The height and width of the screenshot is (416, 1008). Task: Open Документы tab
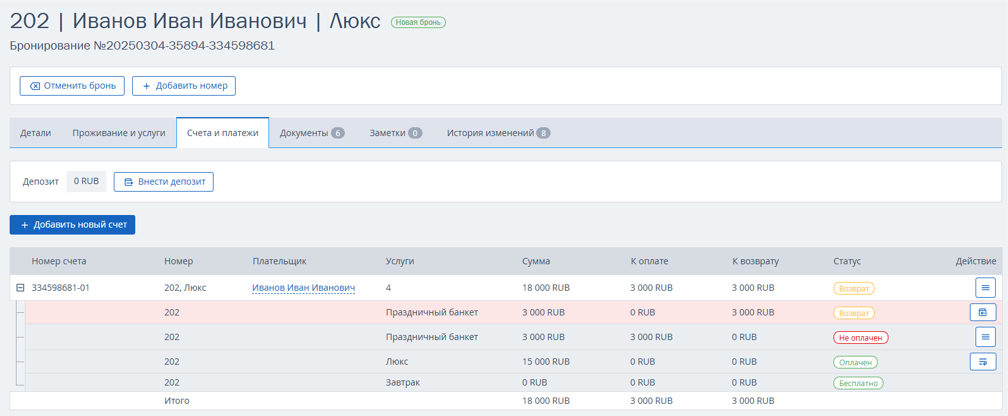(312, 133)
